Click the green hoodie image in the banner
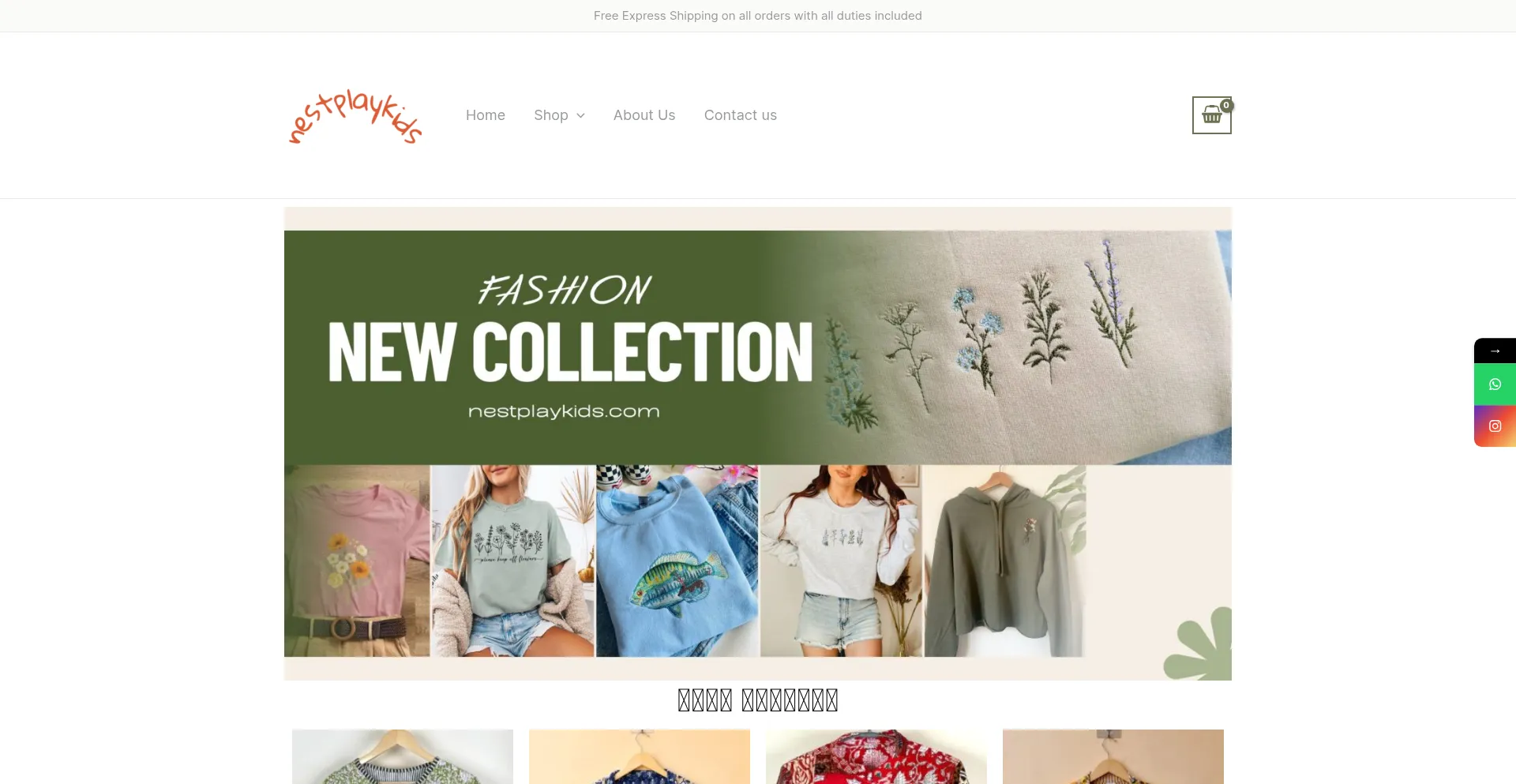The image size is (1516, 784). pyautogui.click(x=1004, y=561)
